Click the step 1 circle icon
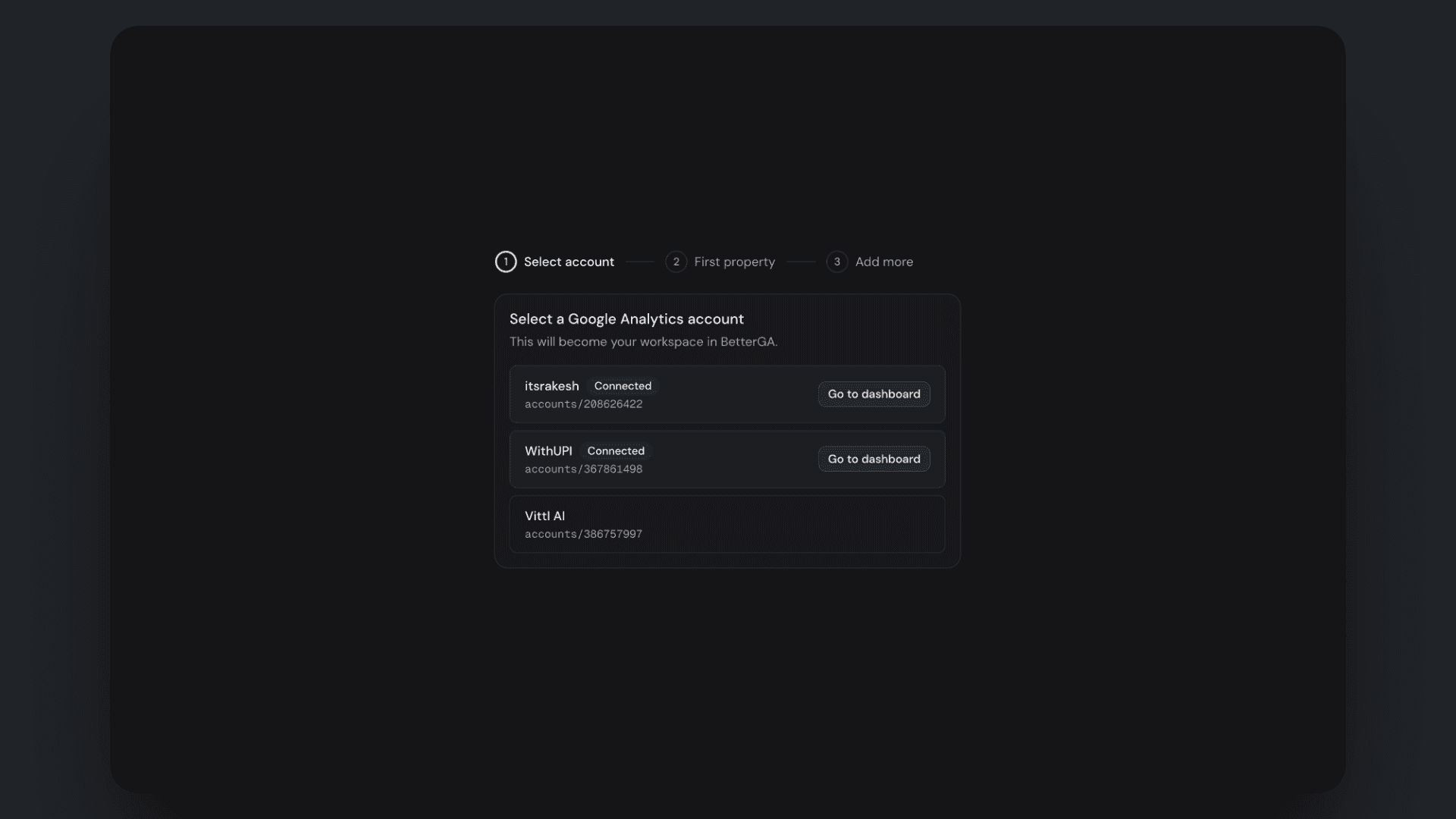 click(506, 262)
